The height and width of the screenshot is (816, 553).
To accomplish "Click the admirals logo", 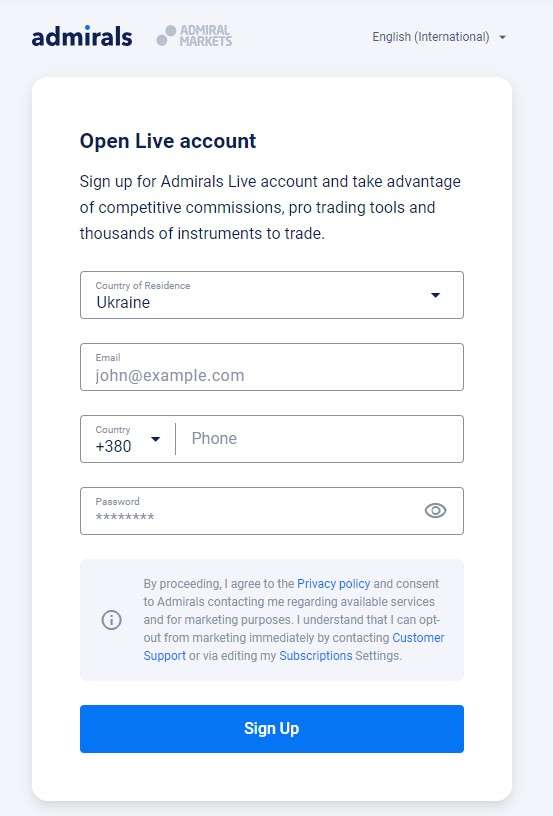I will tap(82, 36).
